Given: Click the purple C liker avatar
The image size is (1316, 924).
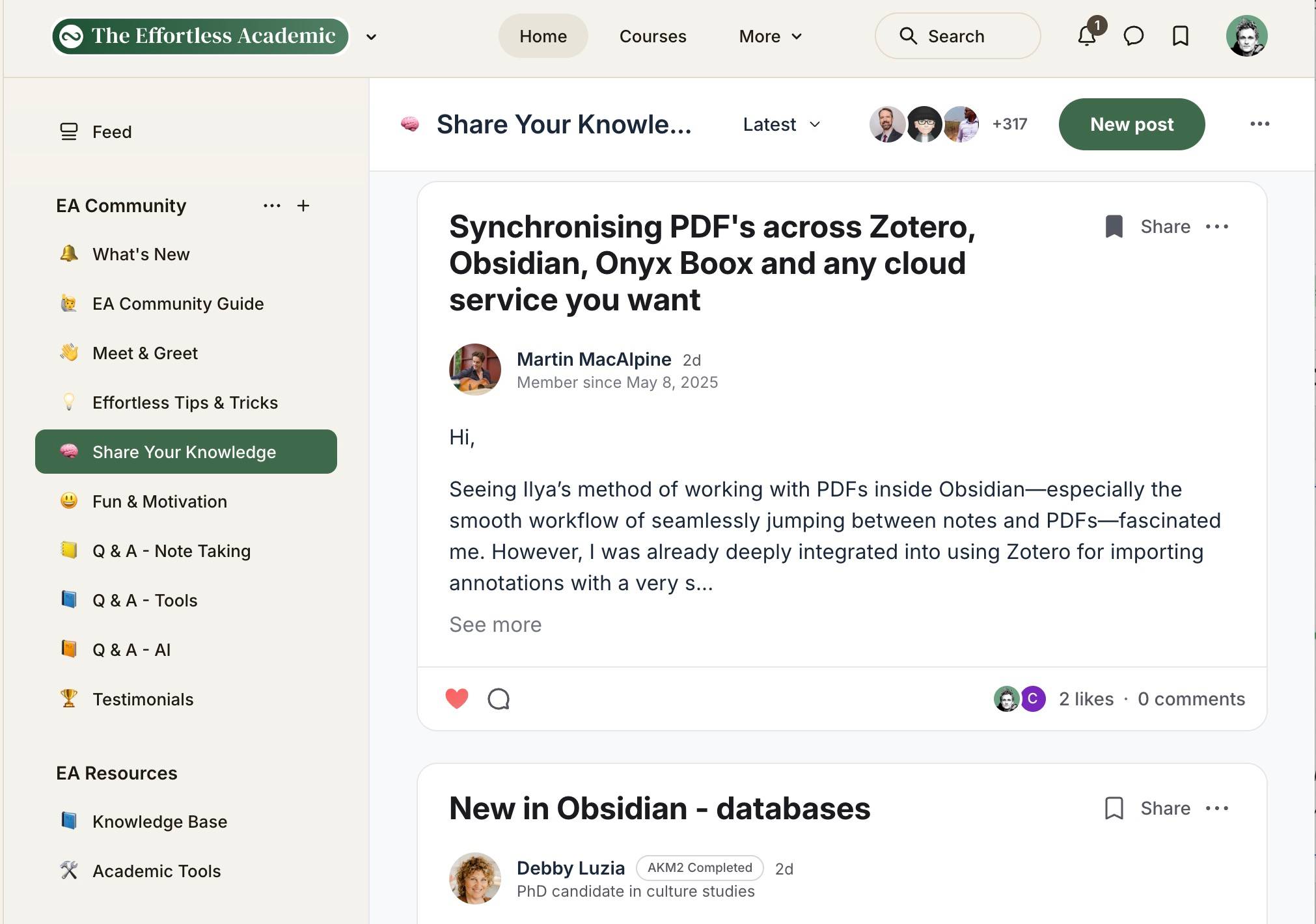Looking at the screenshot, I should 1032,699.
